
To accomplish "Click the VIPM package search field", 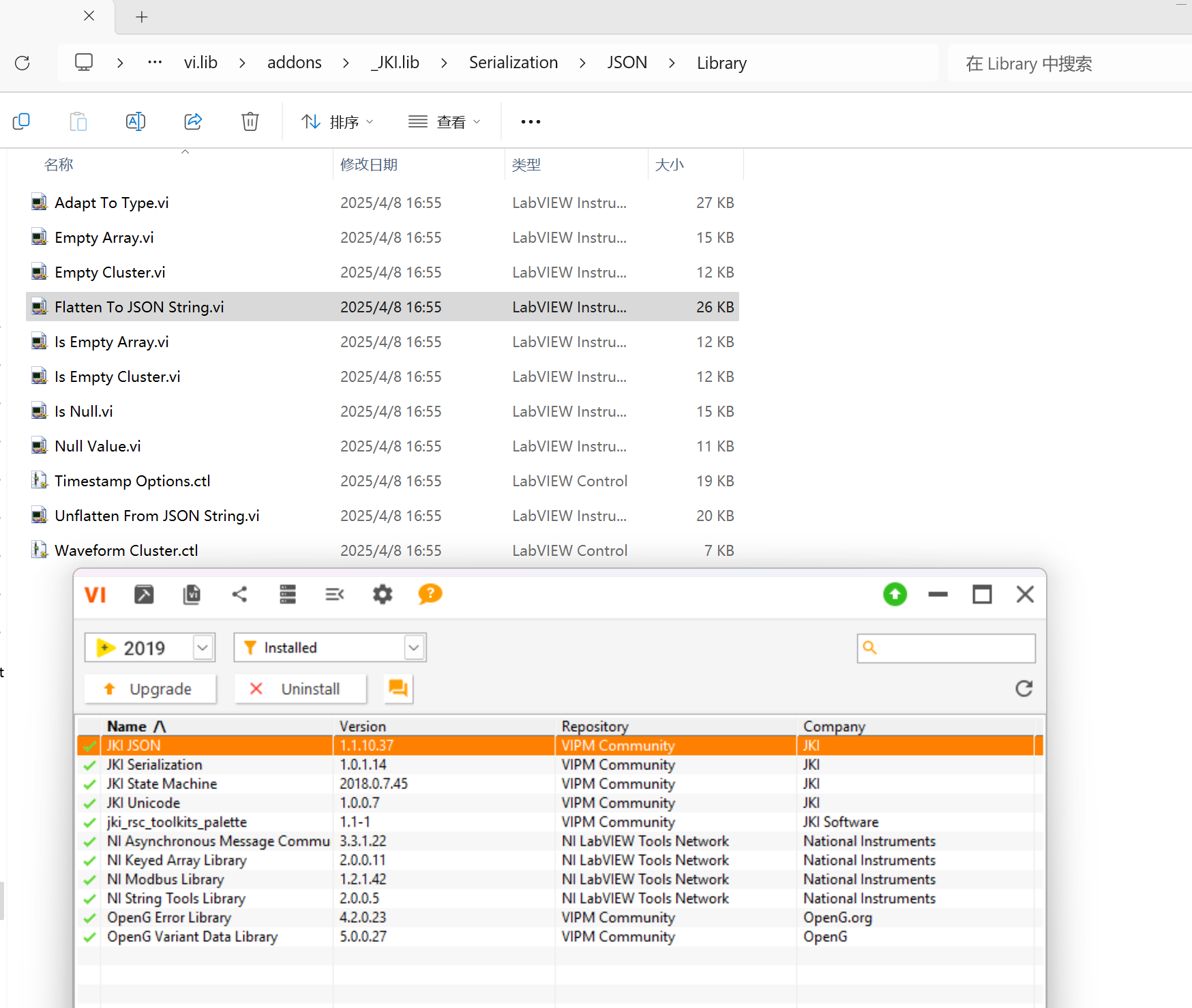I will click(947, 648).
